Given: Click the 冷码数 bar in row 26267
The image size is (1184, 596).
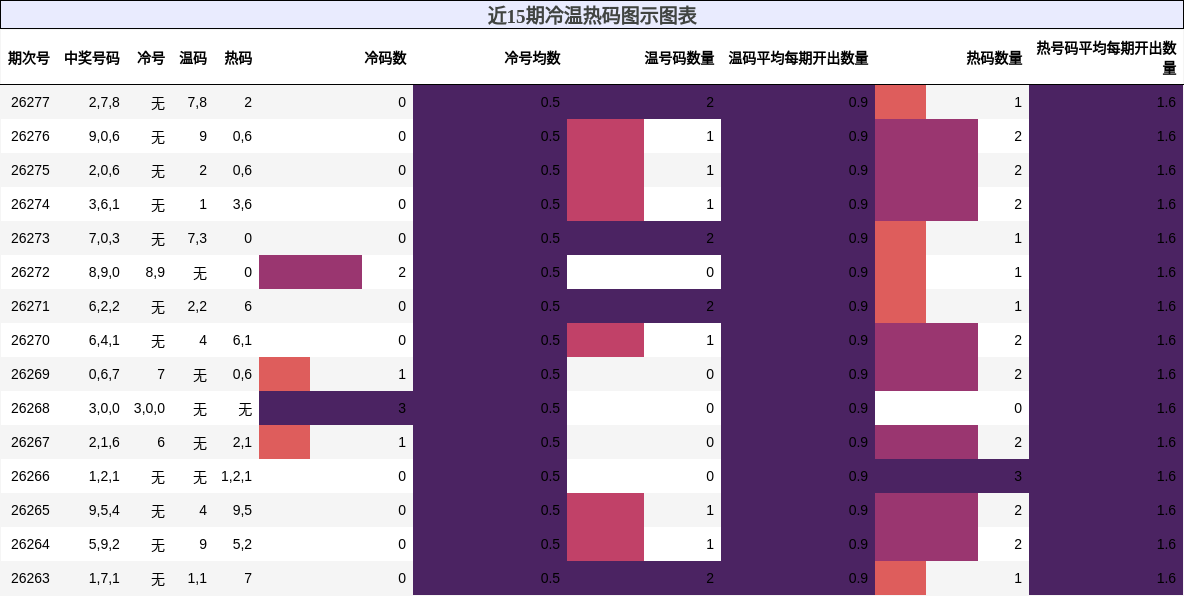Looking at the screenshot, I should tap(285, 442).
